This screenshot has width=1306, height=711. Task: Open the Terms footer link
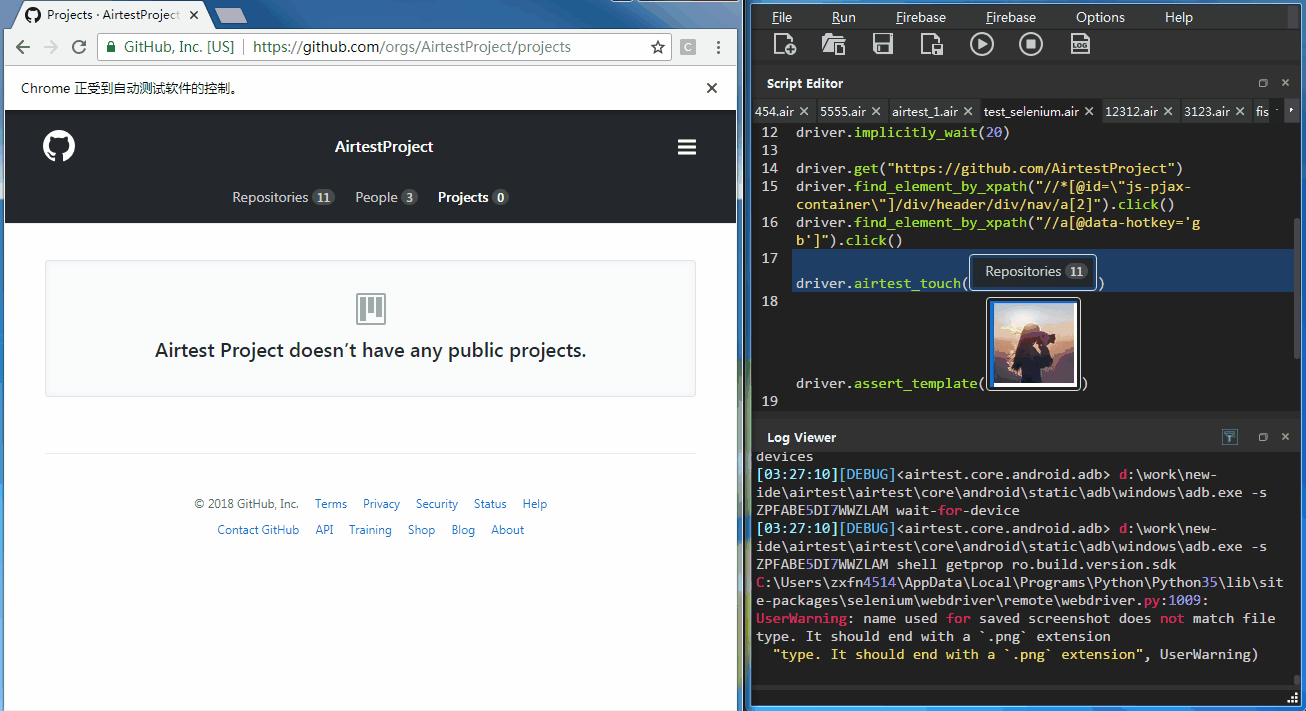tap(331, 504)
